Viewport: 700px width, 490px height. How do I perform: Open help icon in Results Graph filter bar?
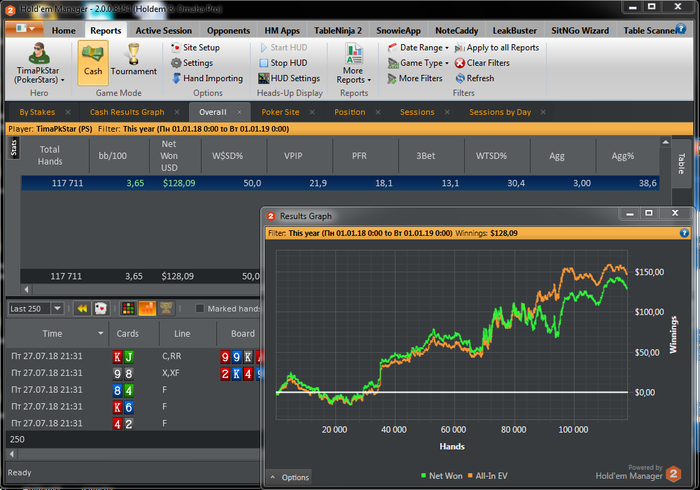[x=684, y=233]
